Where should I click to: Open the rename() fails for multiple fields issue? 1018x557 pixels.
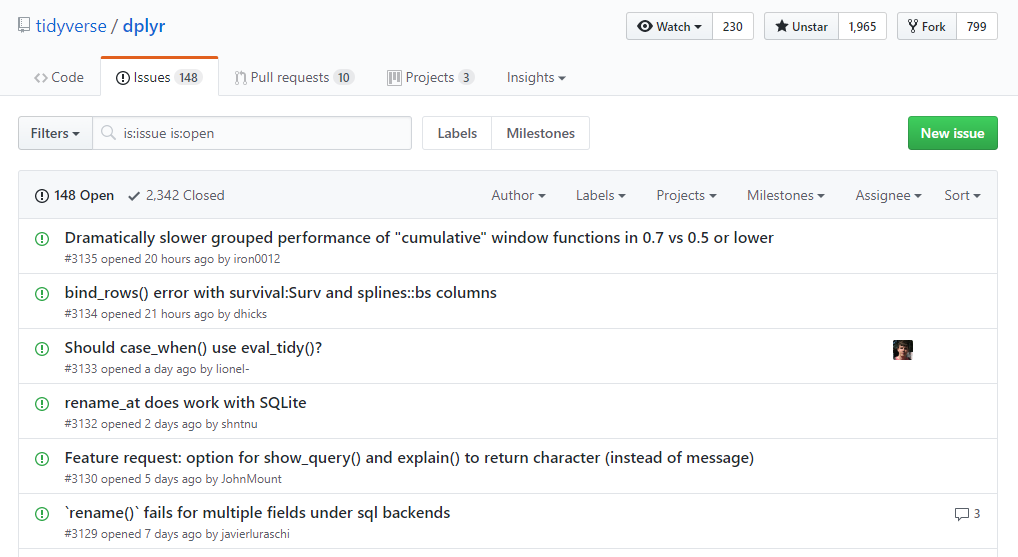tap(257, 513)
